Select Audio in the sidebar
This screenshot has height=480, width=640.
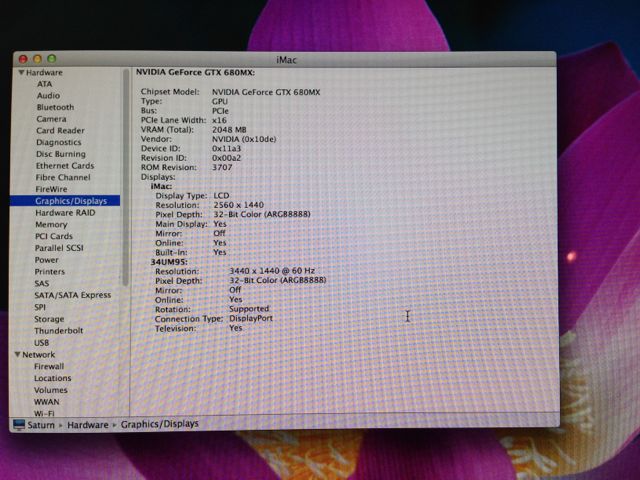tap(48, 96)
